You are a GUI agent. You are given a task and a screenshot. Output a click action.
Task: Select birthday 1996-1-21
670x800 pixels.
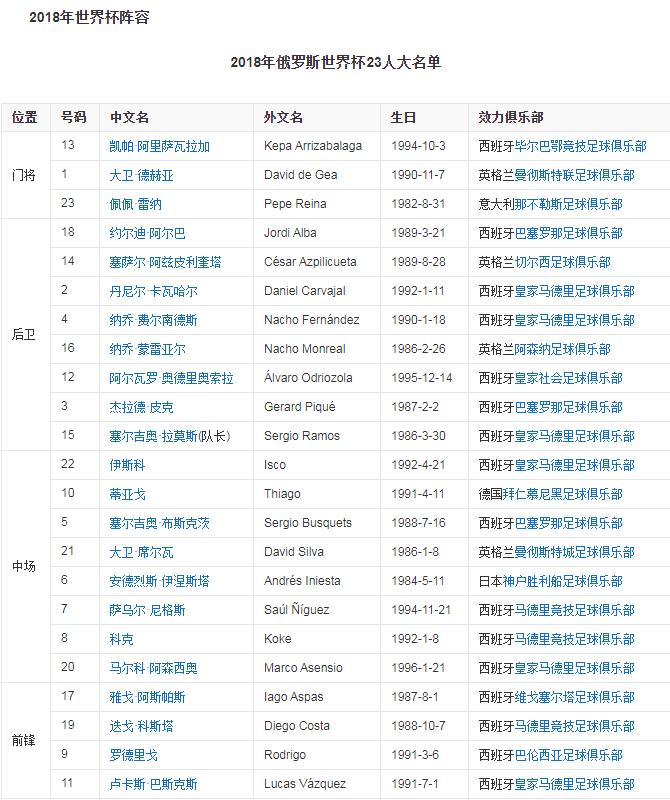[x=417, y=668]
